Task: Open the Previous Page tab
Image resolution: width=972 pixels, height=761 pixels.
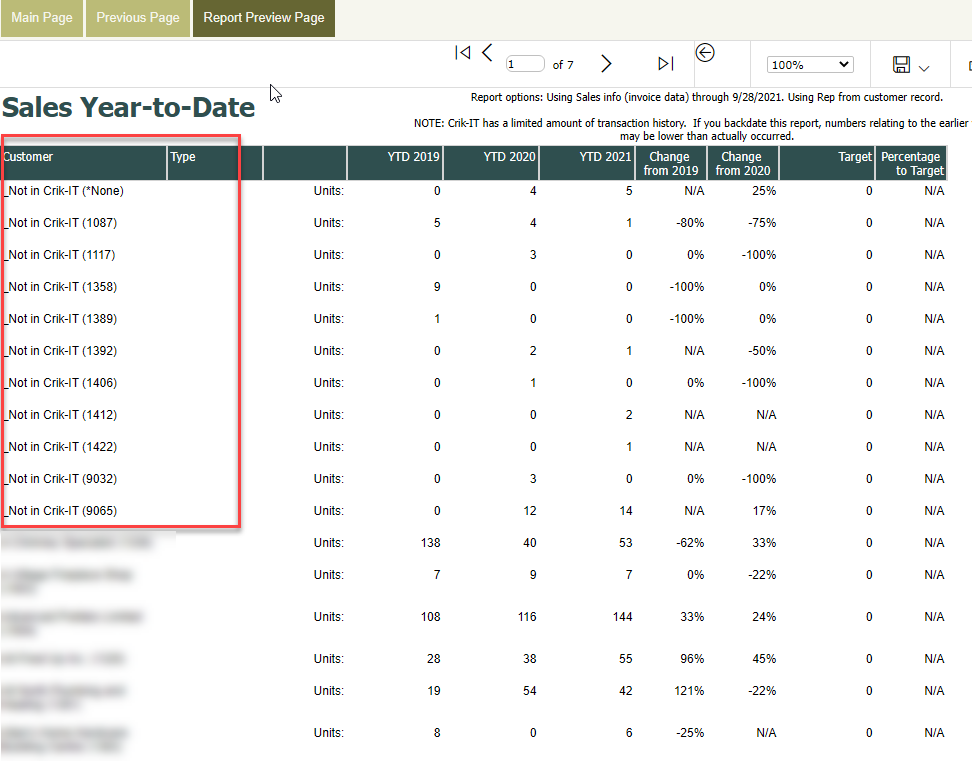Action: [x=138, y=18]
